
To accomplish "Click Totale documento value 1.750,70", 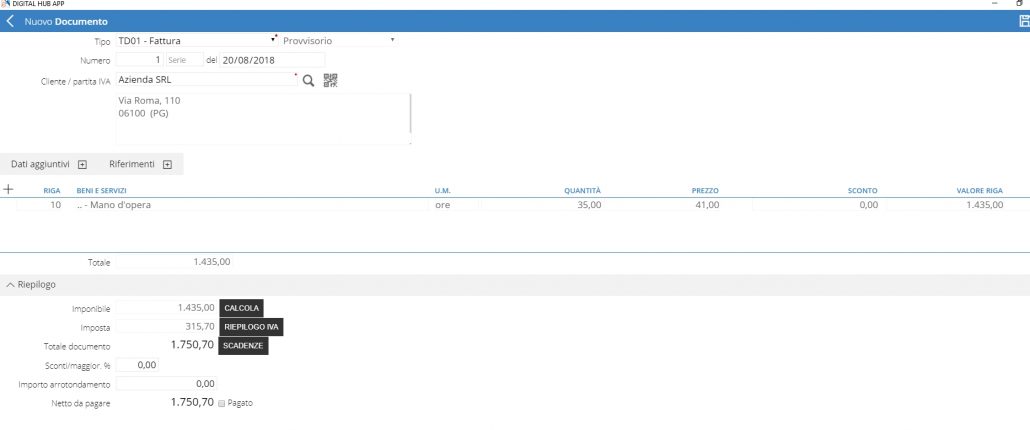I will click(192, 345).
